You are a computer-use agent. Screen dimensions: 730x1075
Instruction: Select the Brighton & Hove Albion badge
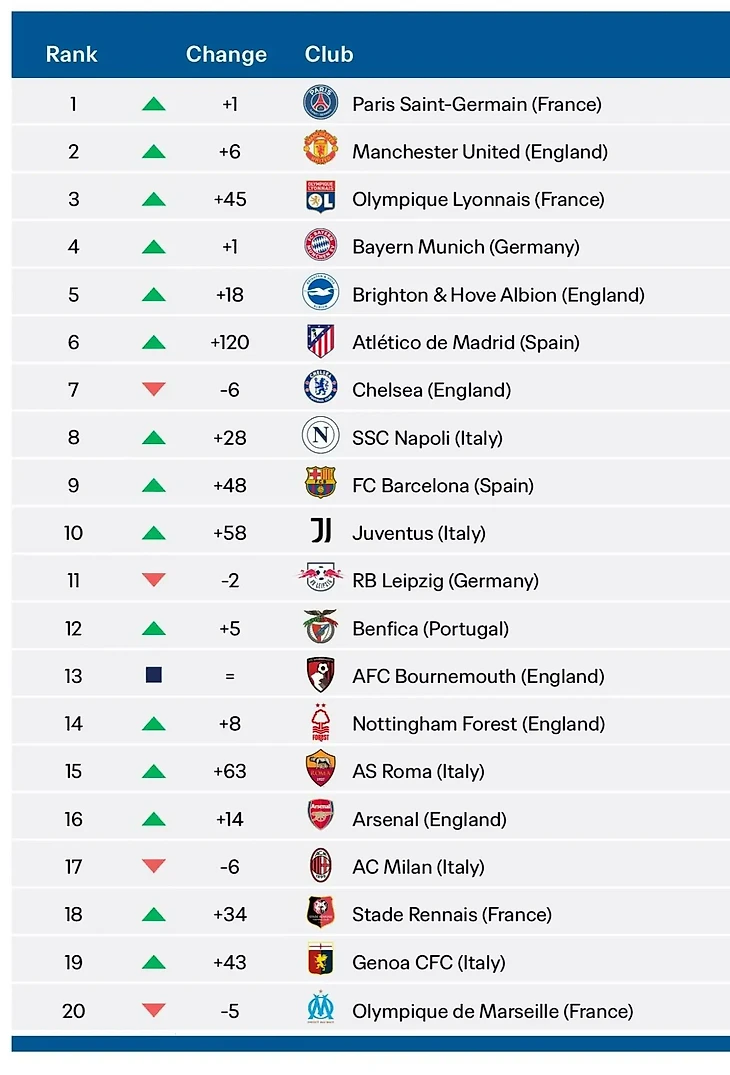point(320,293)
